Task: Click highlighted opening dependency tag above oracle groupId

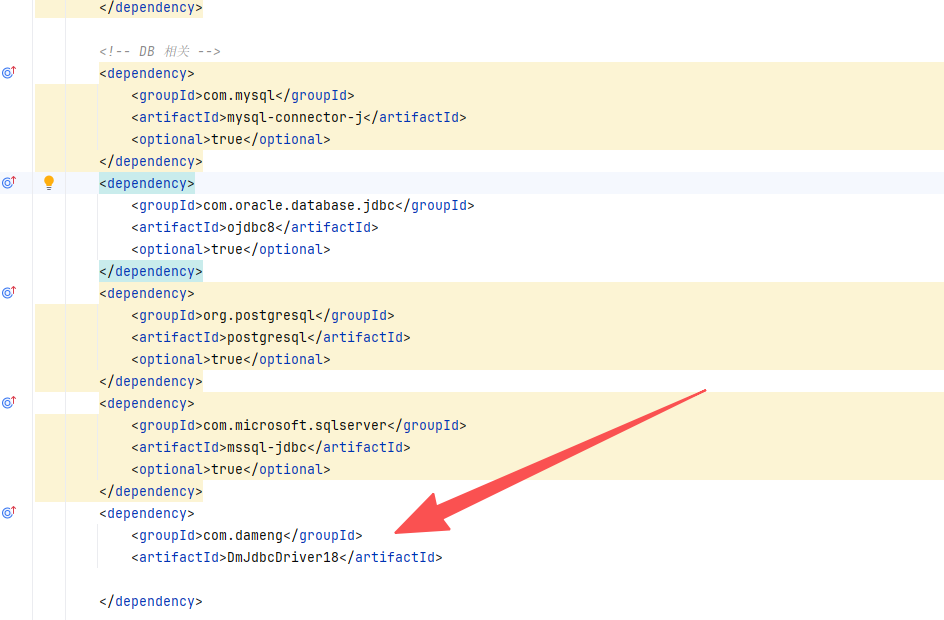Action: [147, 184]
